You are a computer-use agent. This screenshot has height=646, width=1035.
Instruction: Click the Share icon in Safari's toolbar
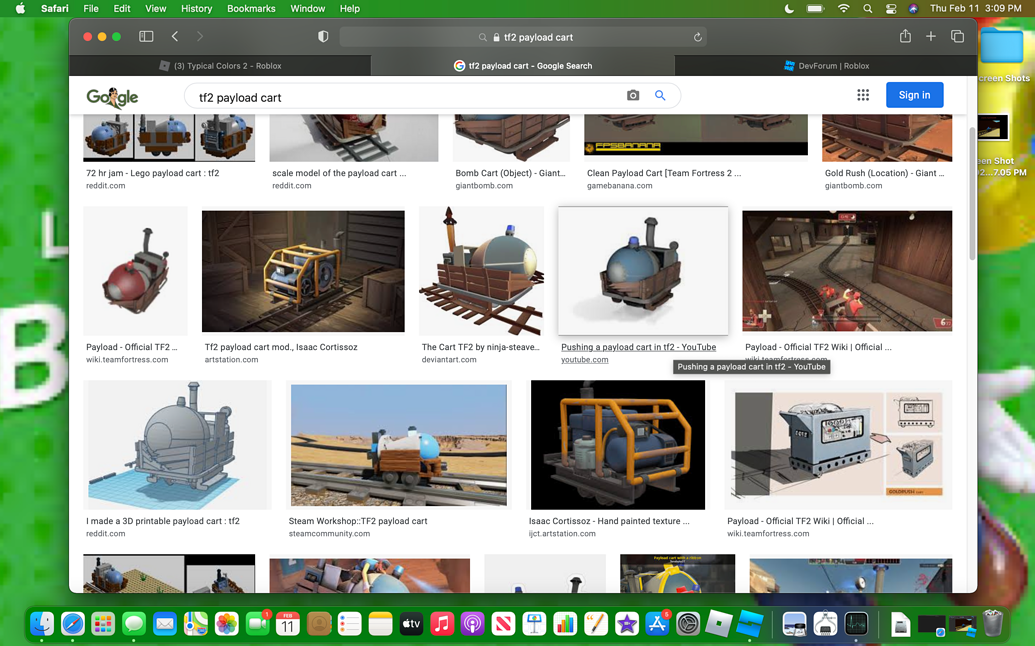904,35
